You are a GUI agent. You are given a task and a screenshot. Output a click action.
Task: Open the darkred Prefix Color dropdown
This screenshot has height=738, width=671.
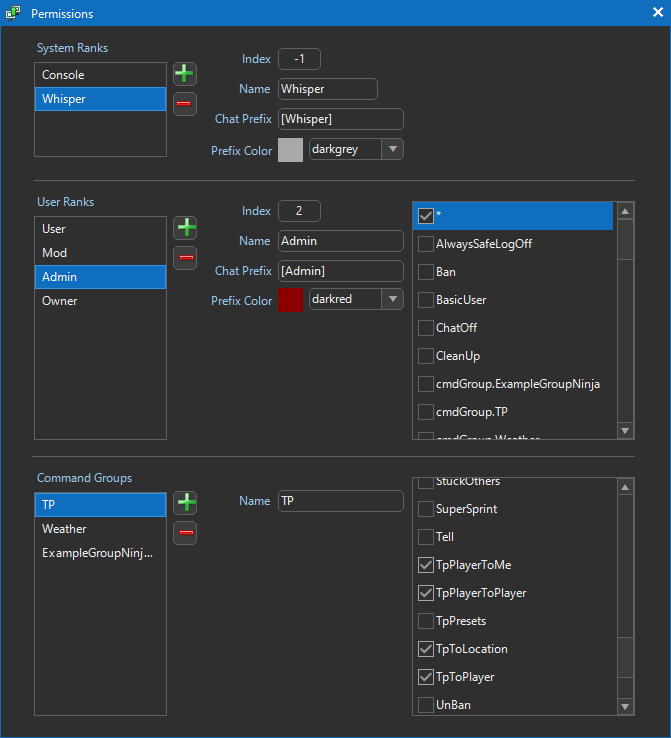coord(393,299)
